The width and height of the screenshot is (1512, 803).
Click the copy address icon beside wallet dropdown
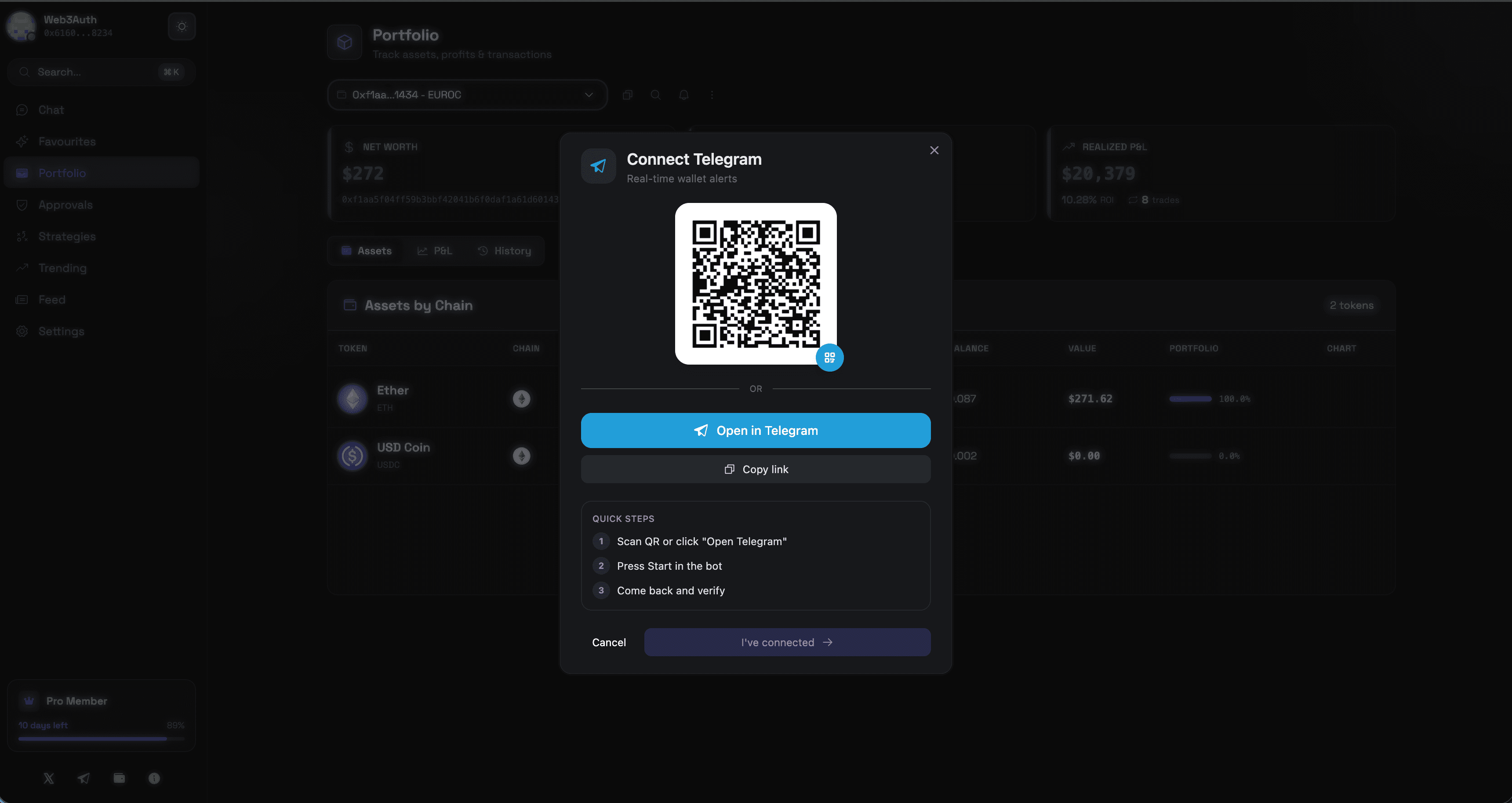[628, 95]
